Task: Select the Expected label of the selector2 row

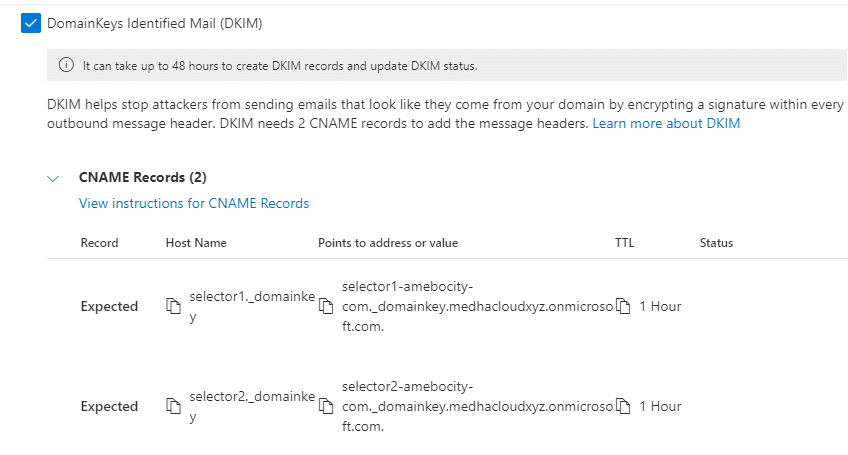Action: [x=109, y=407]
